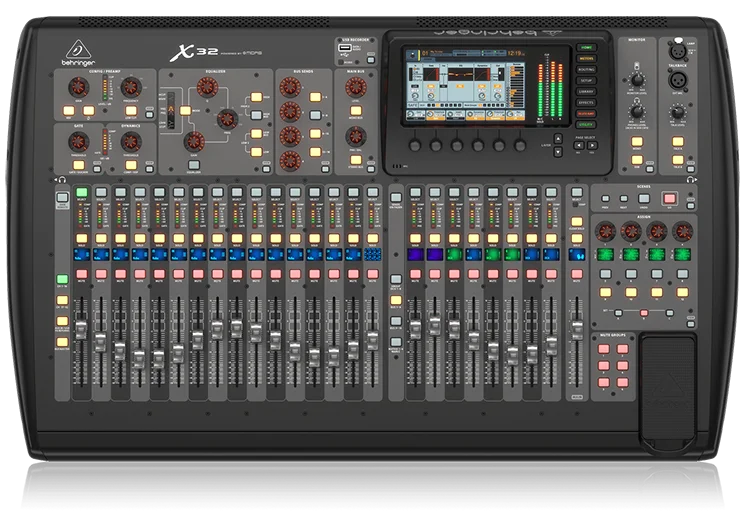
Task: Open the Routing screen button
Action: click(x=586, y=69)
